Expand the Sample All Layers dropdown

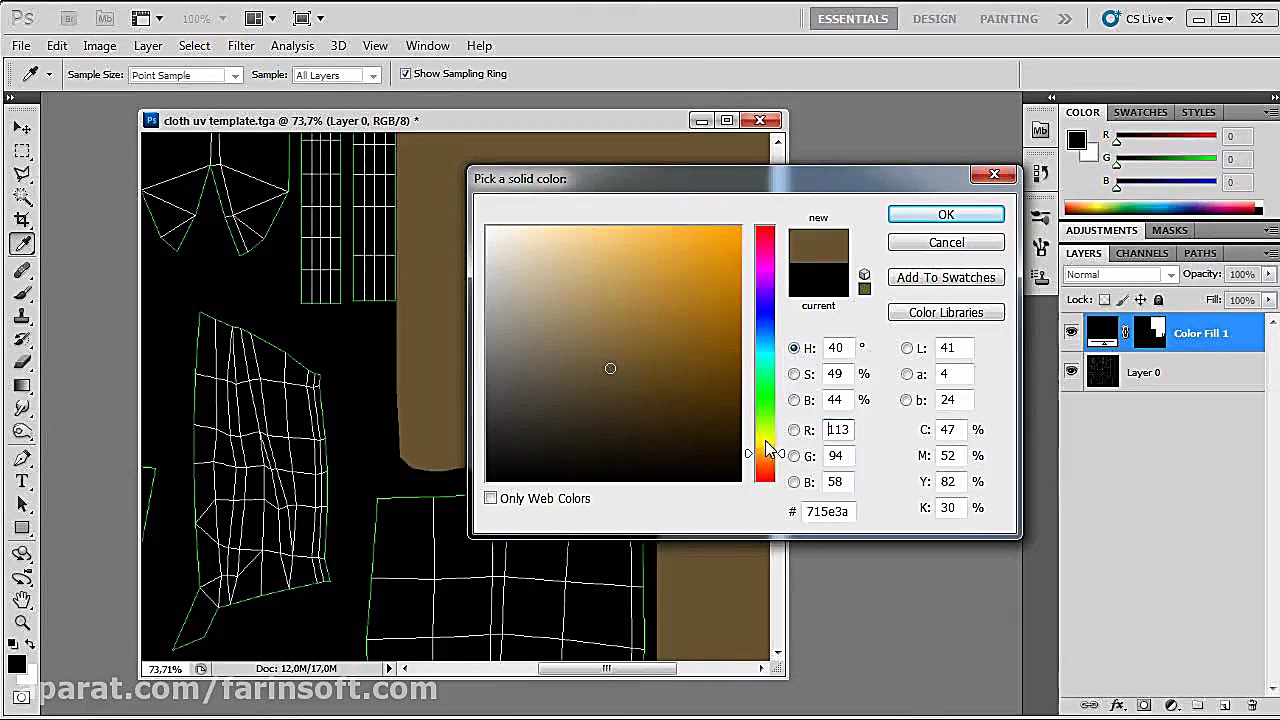(336, 75)
